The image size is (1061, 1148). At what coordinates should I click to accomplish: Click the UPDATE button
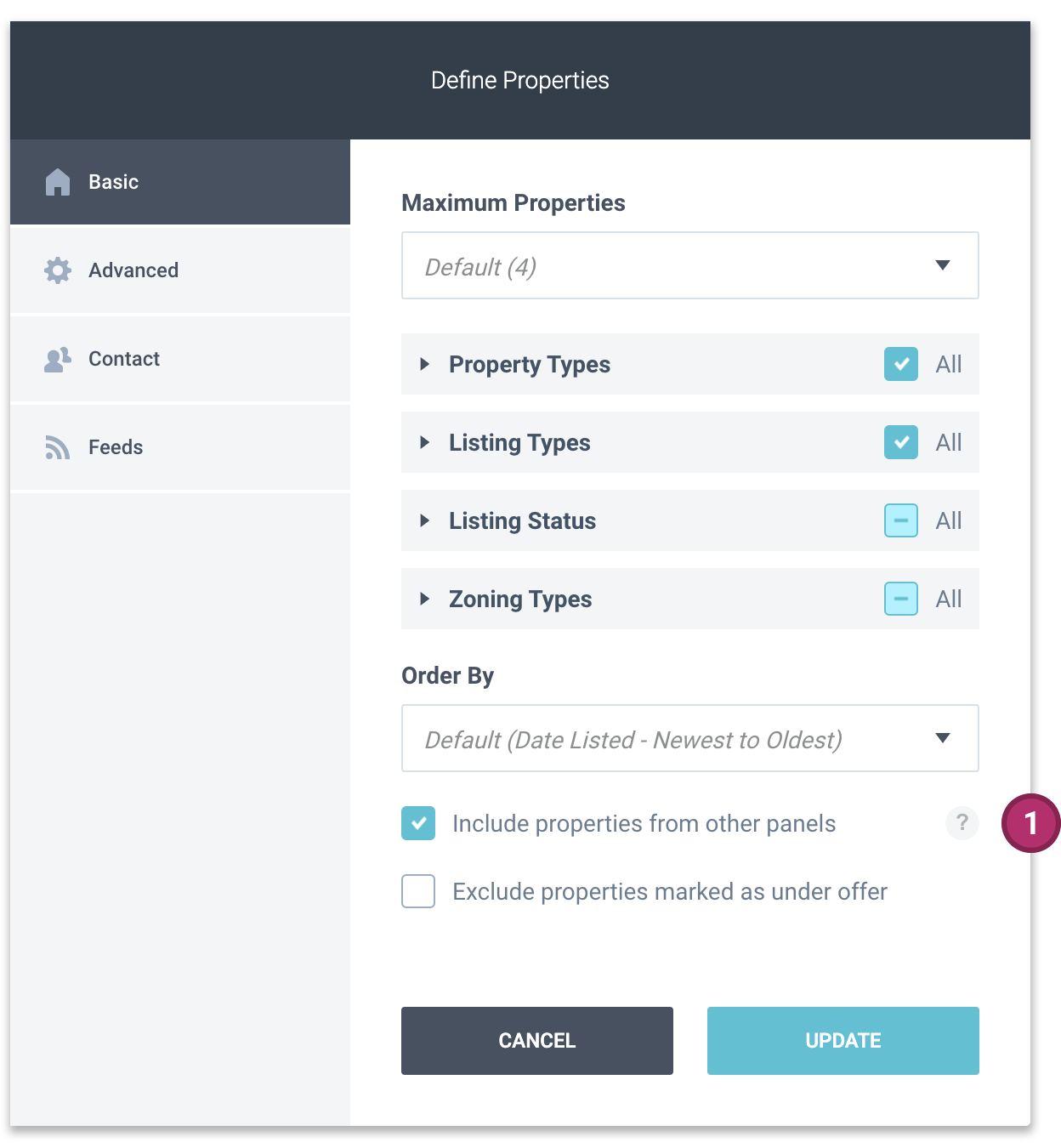[843, 1041]
